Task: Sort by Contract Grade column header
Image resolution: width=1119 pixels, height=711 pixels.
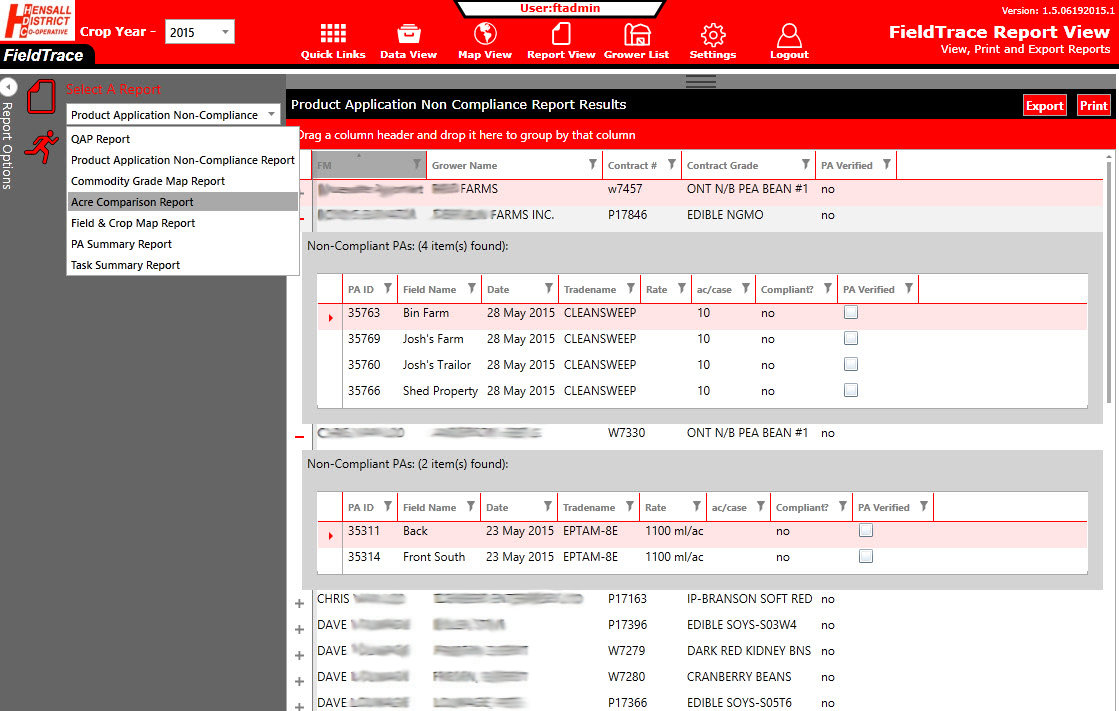Action: [722, 165]
